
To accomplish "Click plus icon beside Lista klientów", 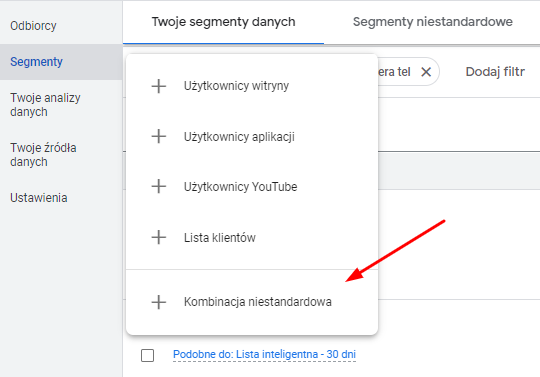I will pyautogui.click(x=159, y=238).
